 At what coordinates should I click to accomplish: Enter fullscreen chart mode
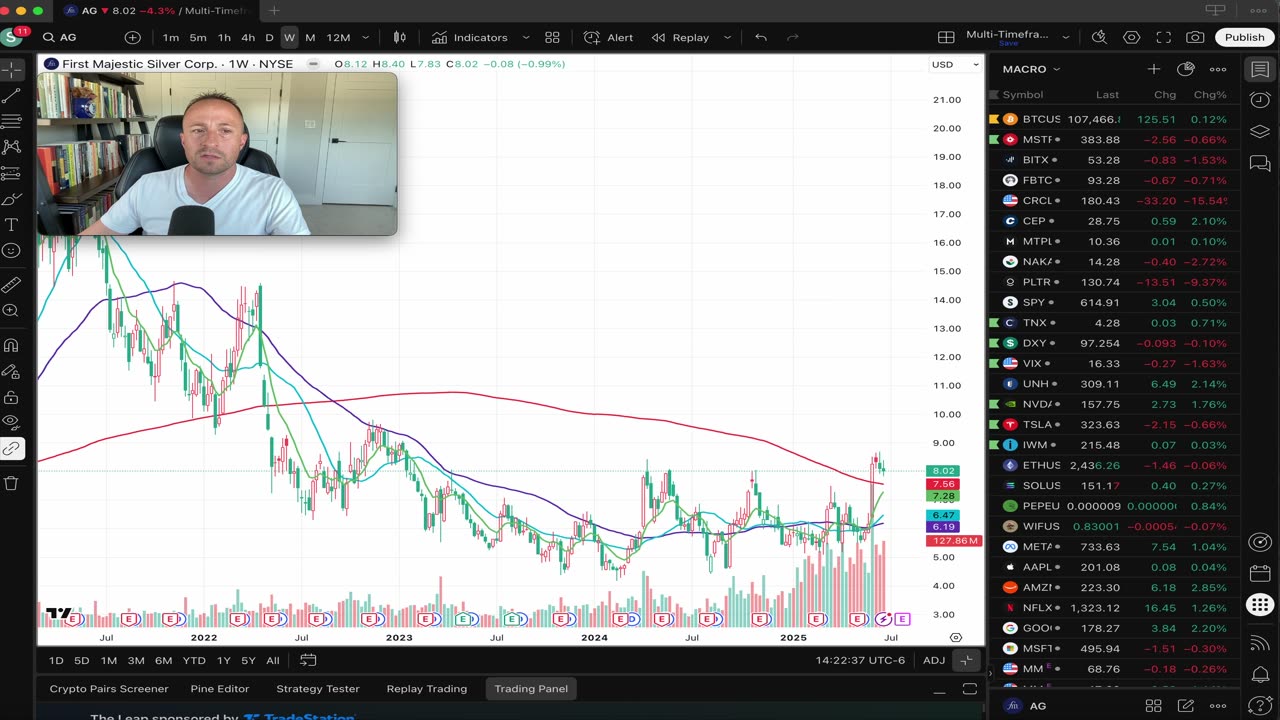[x=1163, y=38]
